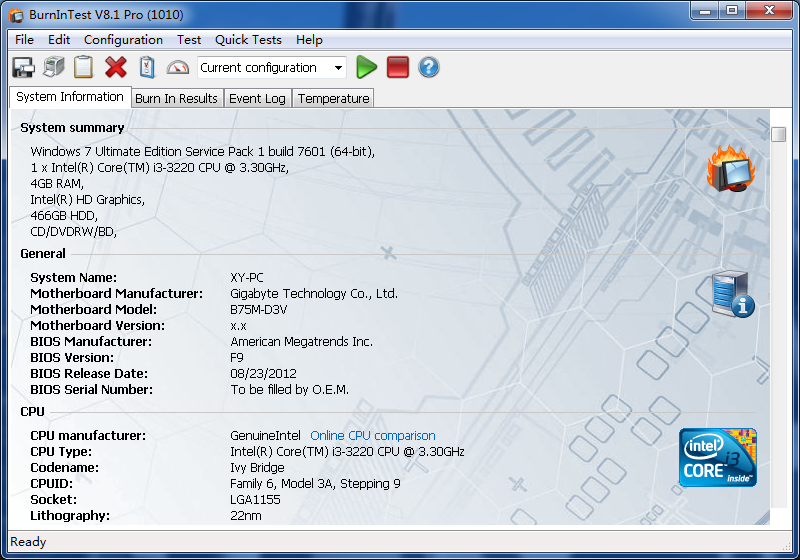Open the Configuration menu

coord(123,40)
